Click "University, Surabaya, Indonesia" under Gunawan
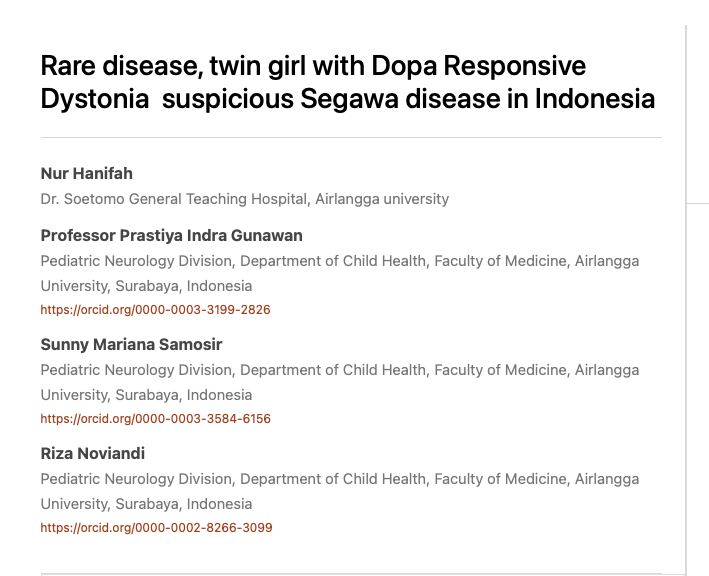Image resolution: width=709 pixels, height=576 pixels. point(146,286)
